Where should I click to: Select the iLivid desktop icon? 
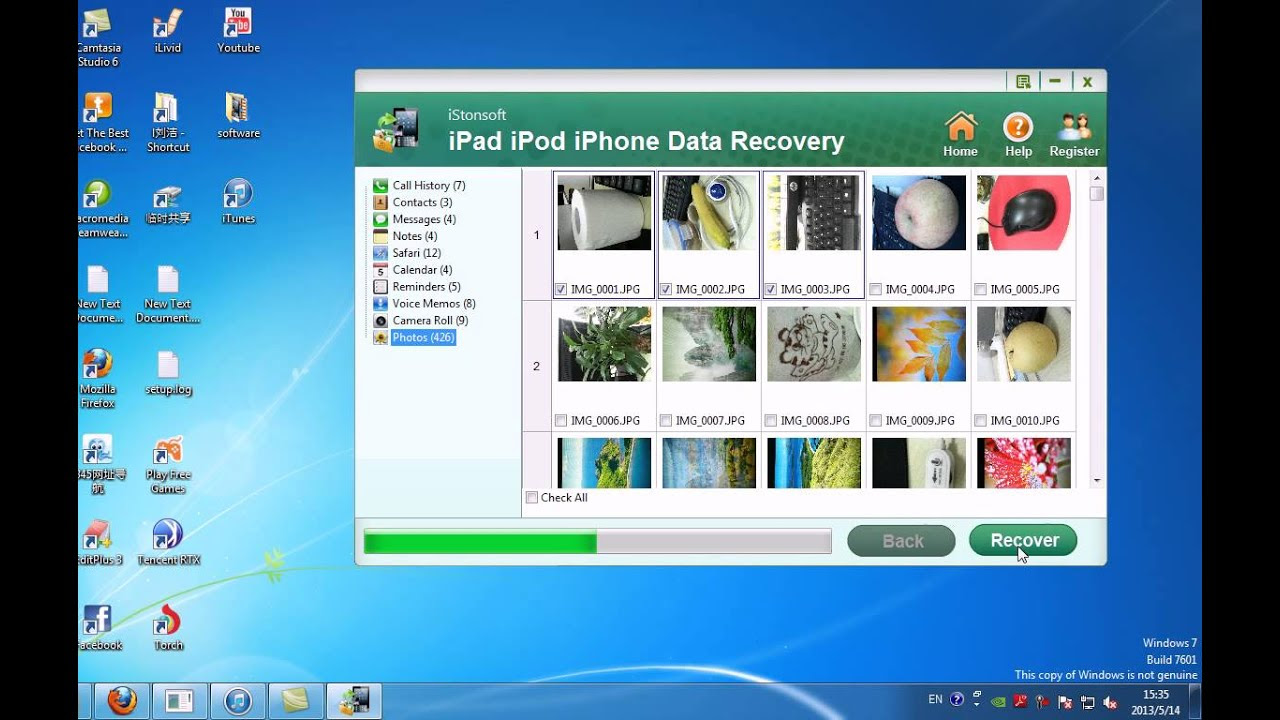point(168,32)
